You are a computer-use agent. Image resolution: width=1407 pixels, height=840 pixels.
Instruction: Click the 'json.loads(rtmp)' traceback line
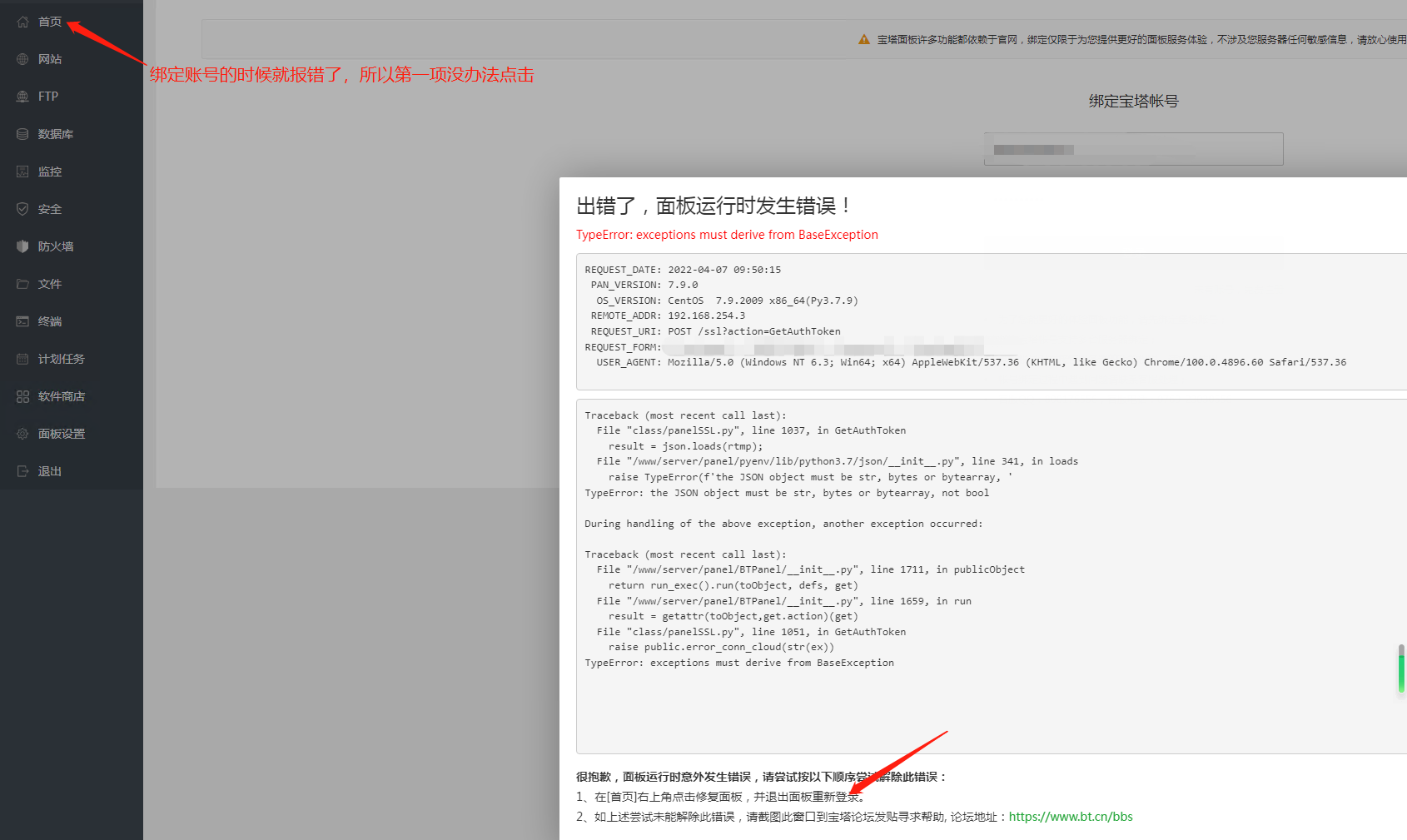[685, 446]
